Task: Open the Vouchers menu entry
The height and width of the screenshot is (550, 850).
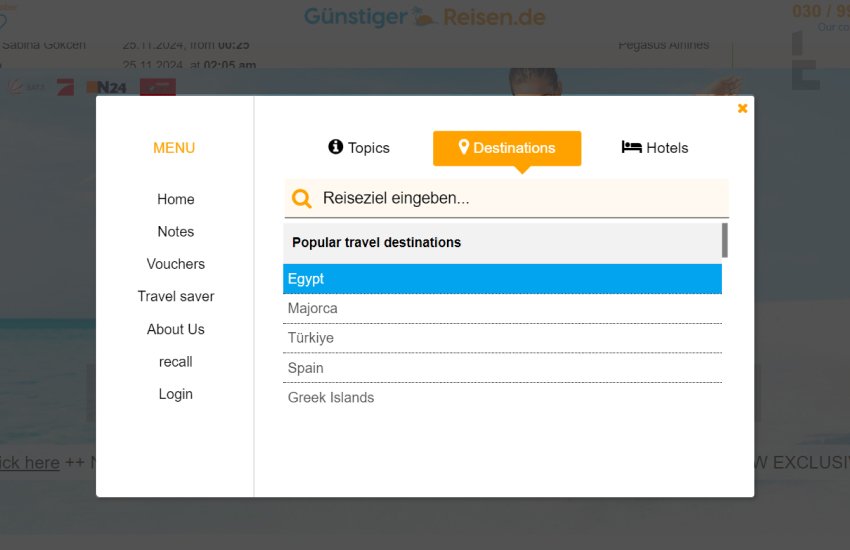Action: tap(176, 264)
